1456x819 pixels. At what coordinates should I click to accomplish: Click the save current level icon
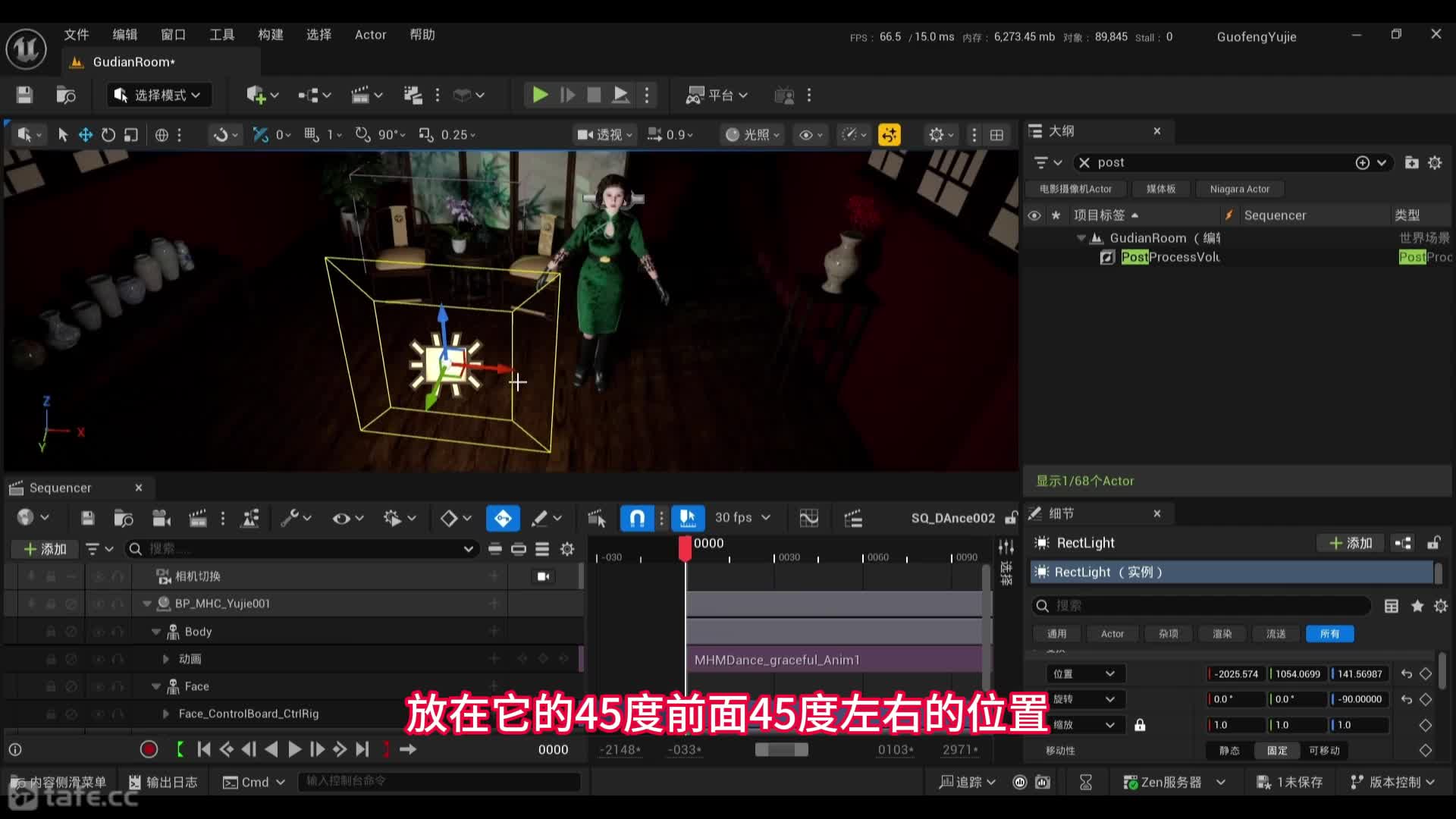(x=24, y=95)
